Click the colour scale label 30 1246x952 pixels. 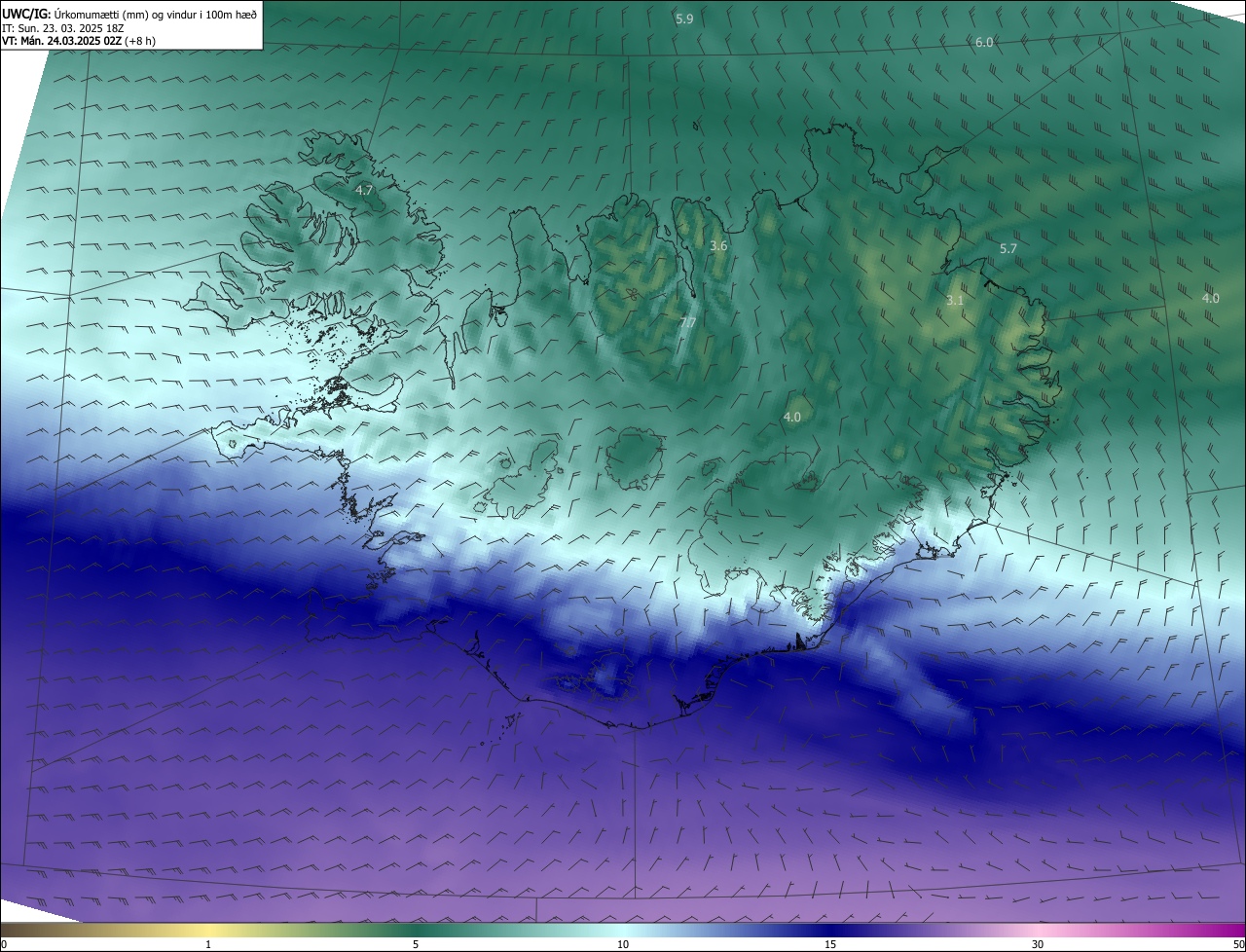pyautogui.click(x=1038, y=944)
